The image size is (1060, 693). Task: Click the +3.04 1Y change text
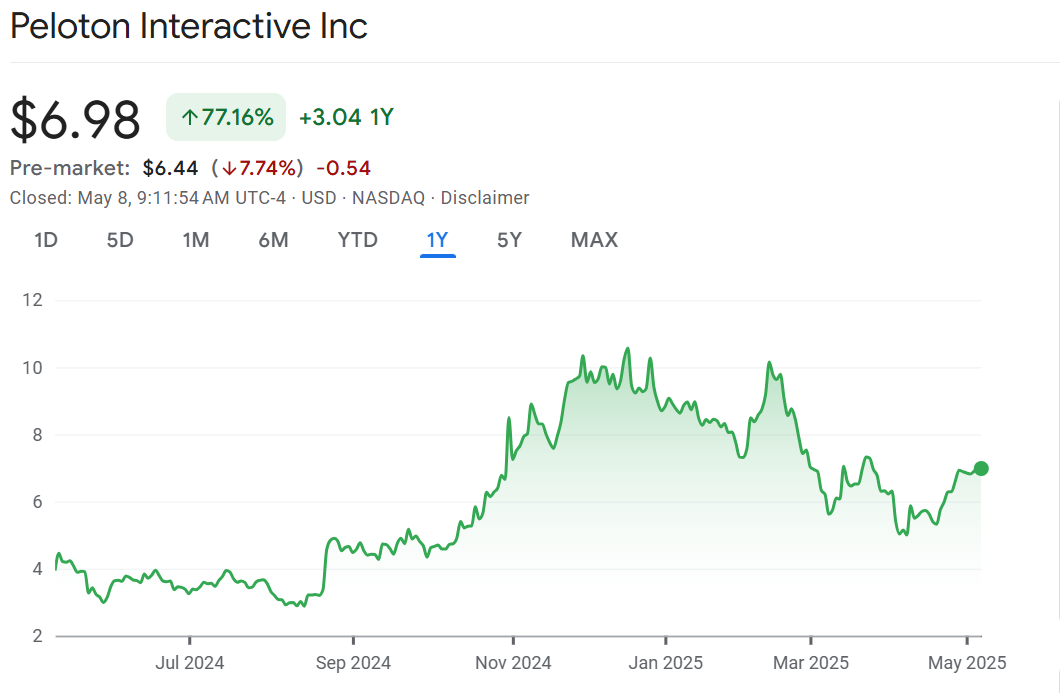(x=346, y=117)
